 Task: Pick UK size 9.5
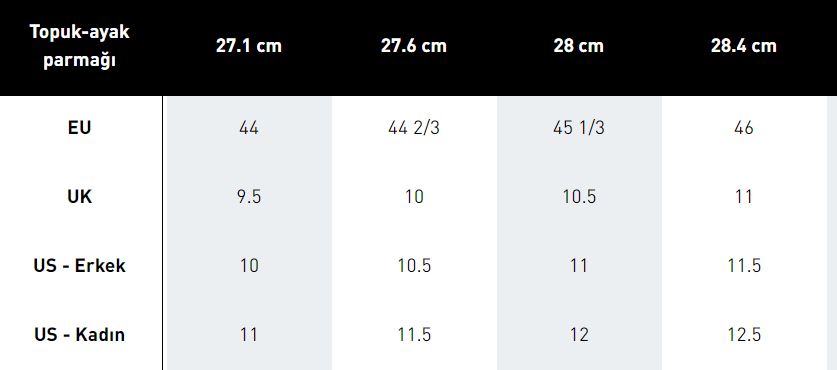(x=249, y=197)
